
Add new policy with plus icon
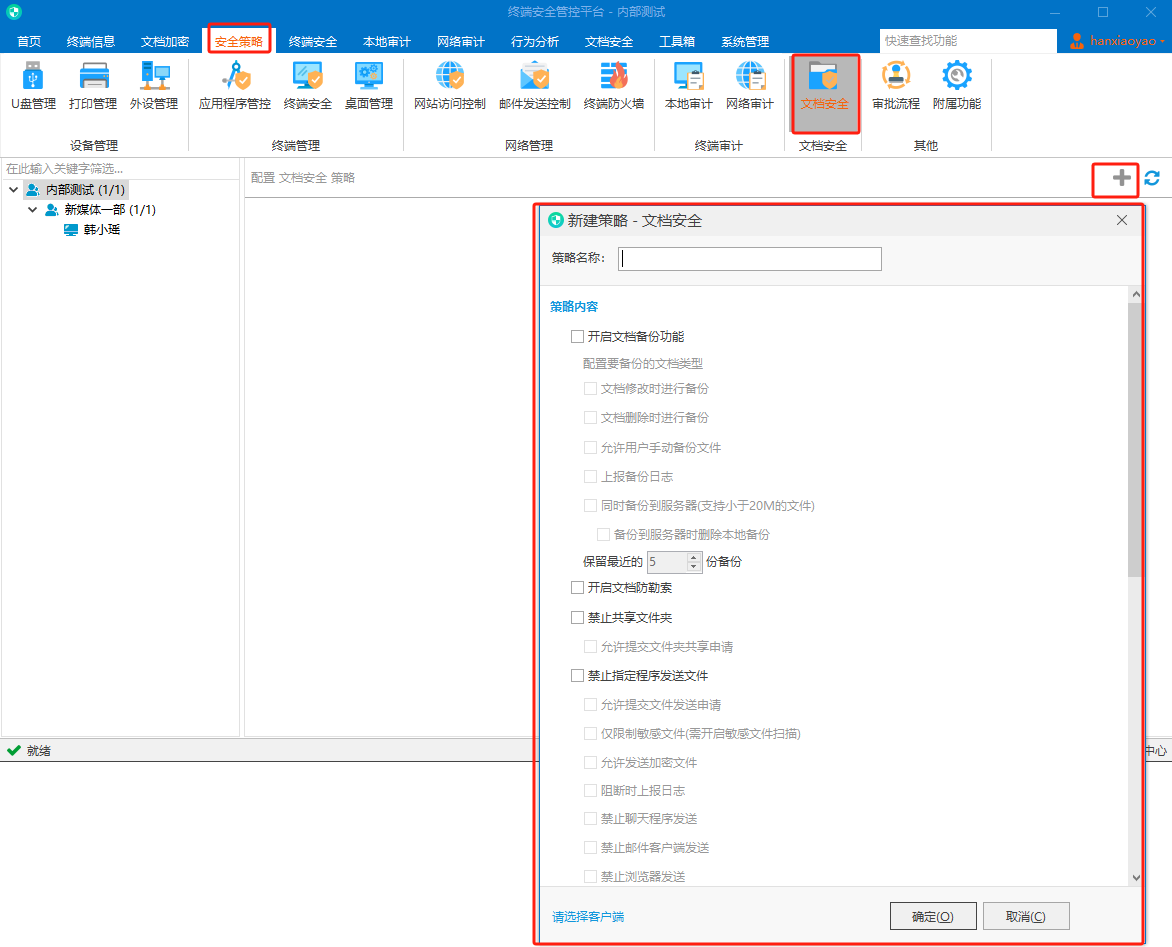click(x=1121, y=178)
